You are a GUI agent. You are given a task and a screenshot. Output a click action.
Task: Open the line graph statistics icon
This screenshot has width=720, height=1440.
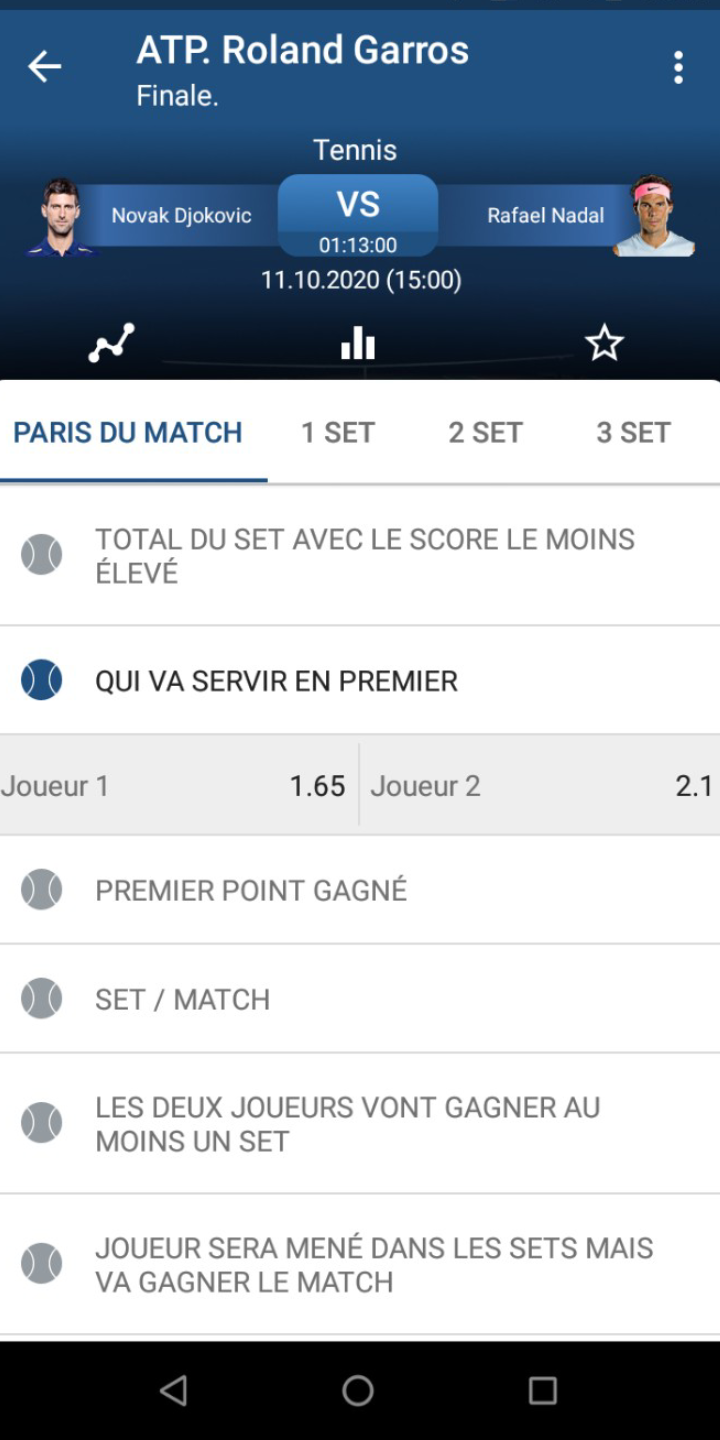[x=111, y=343]
